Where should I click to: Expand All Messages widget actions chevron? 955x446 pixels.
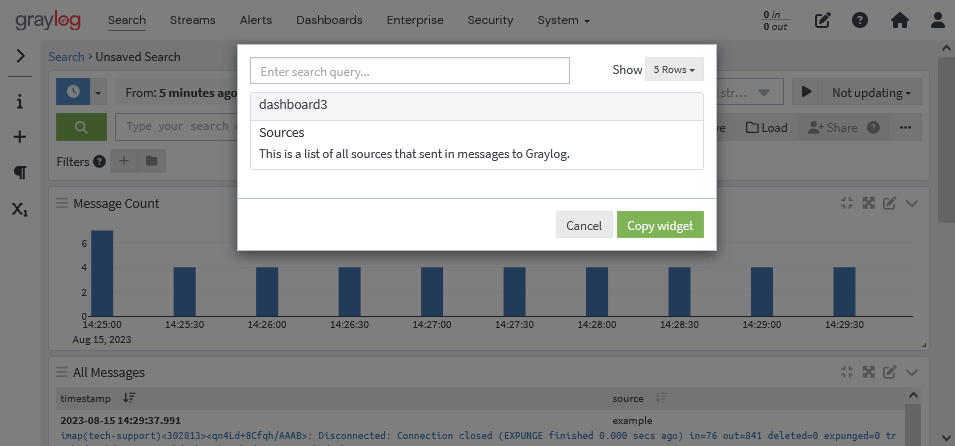coord(912,372)
